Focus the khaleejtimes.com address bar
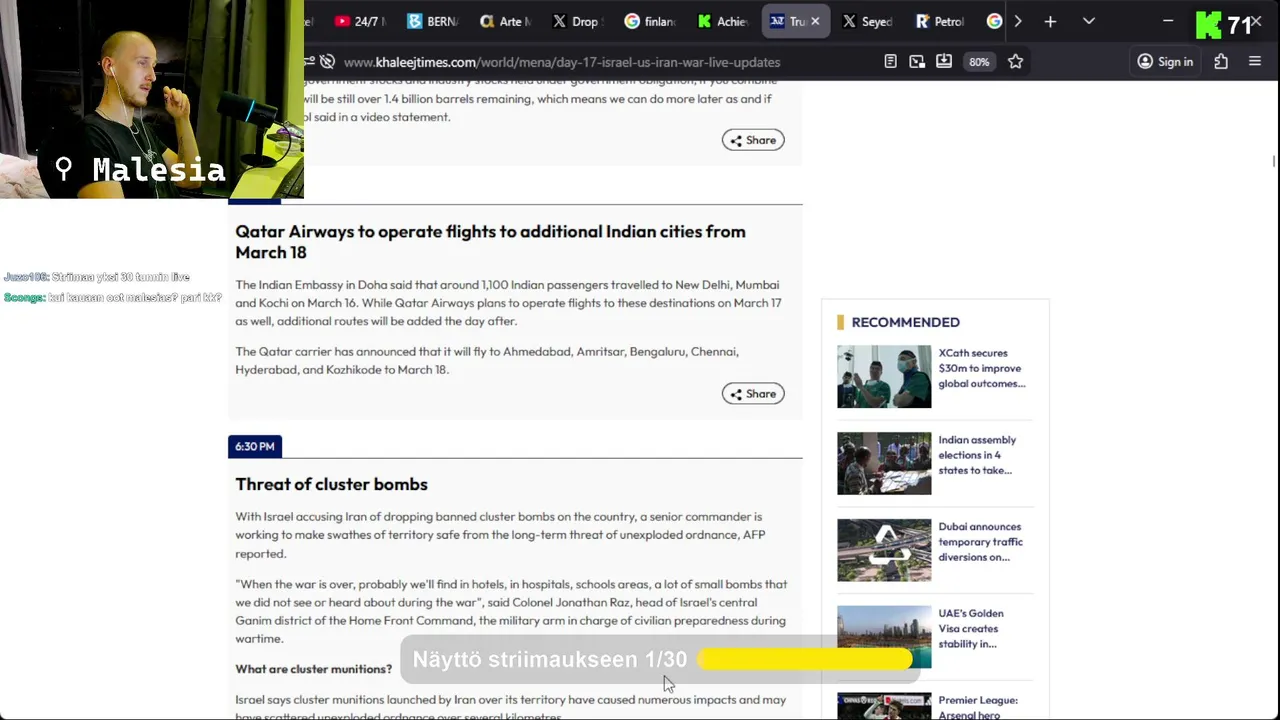Screen dimensions: 1280x720 coord(561,62)
